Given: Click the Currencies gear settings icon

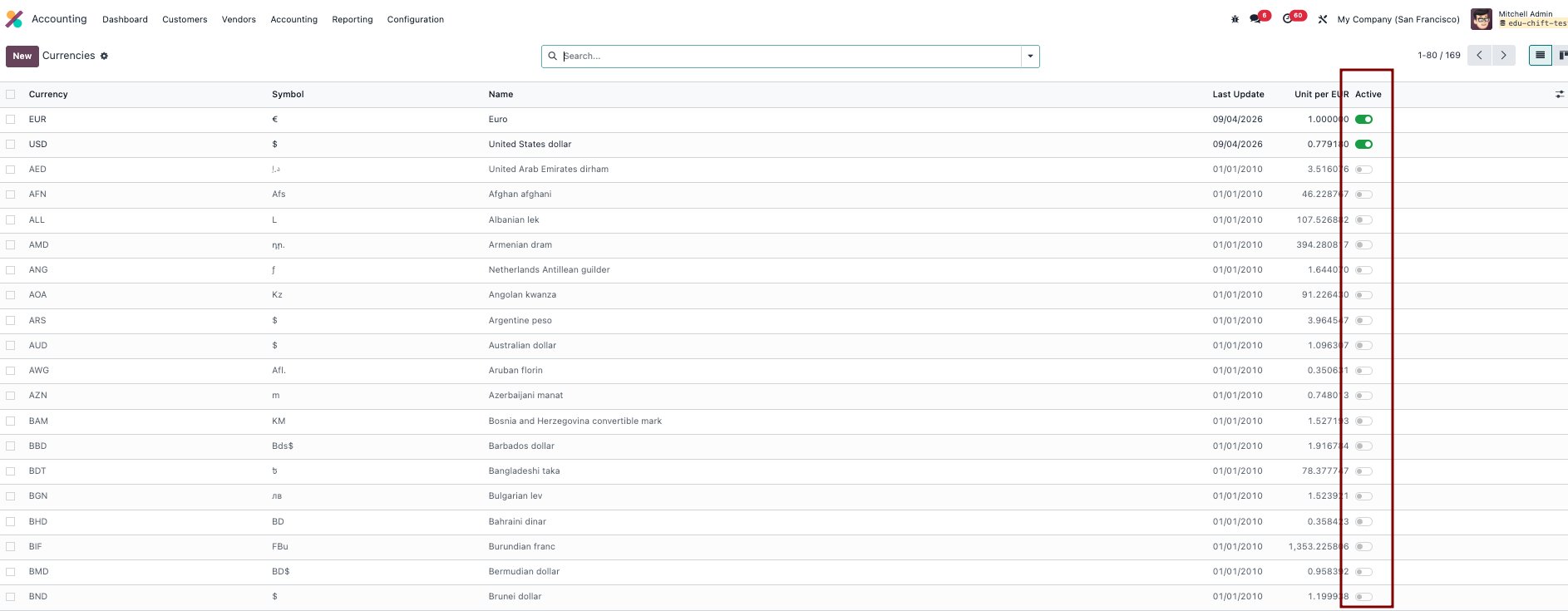Looking at the screenshot, I should pos(104,56).
